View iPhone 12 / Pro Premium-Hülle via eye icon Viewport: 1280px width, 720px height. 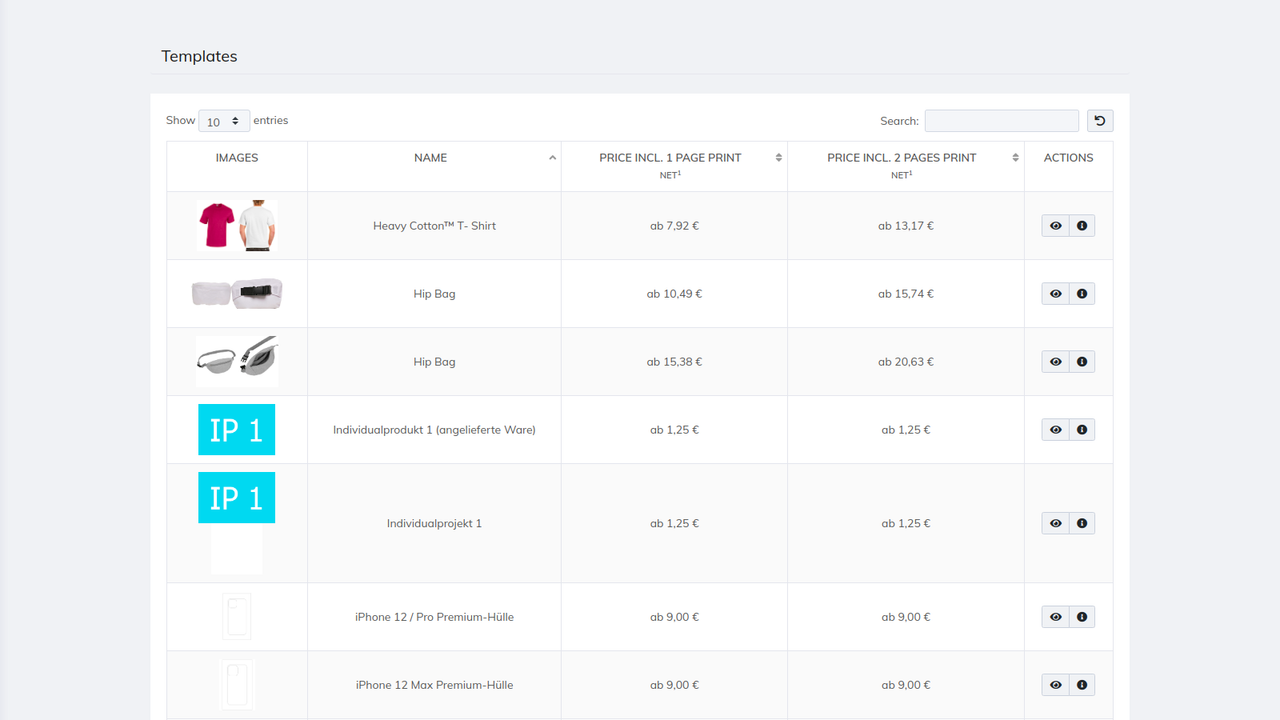click(x=1055, y=617)
